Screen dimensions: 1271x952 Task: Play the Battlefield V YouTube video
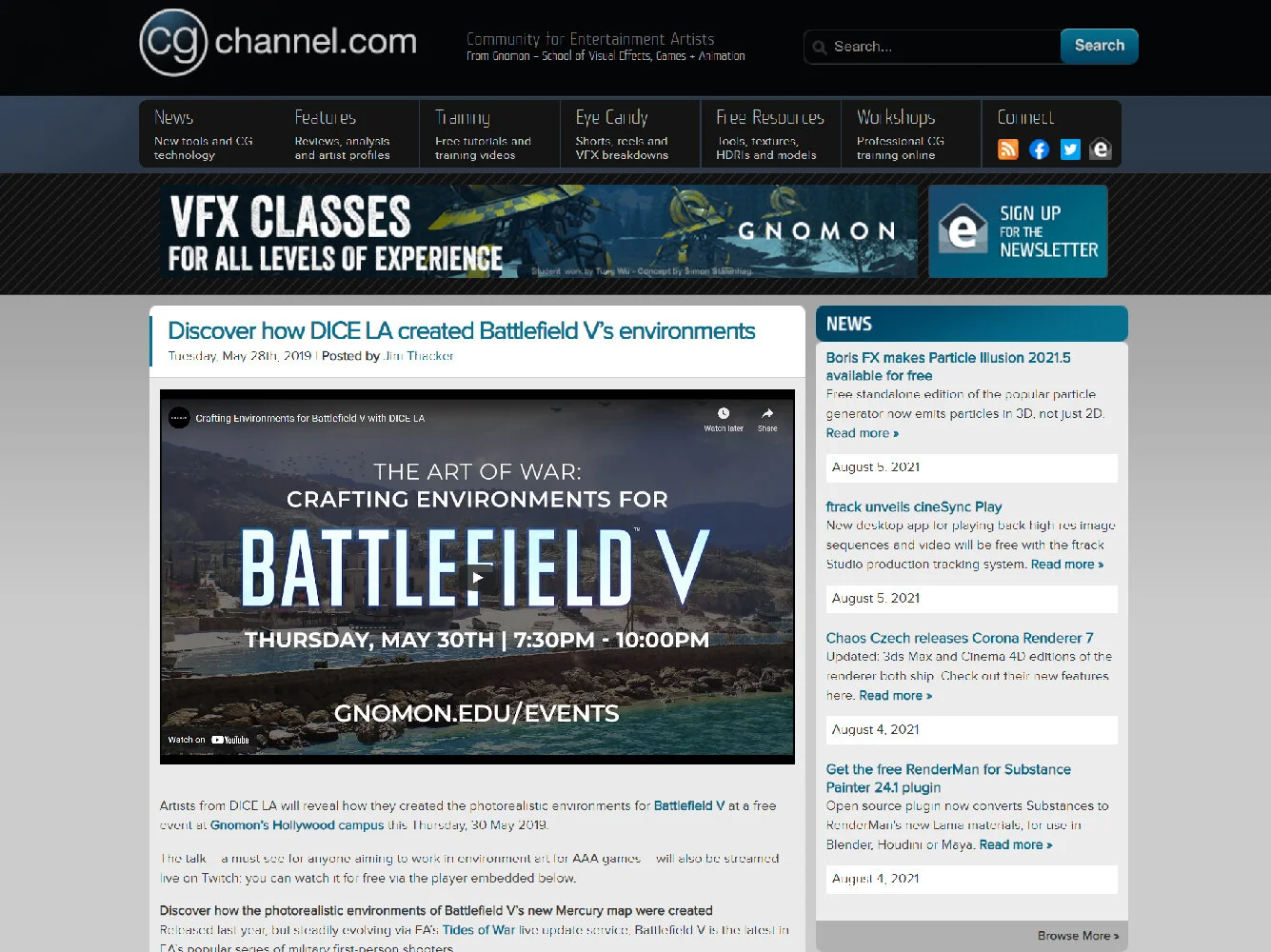pyautogui.click(x=477, y=576)
